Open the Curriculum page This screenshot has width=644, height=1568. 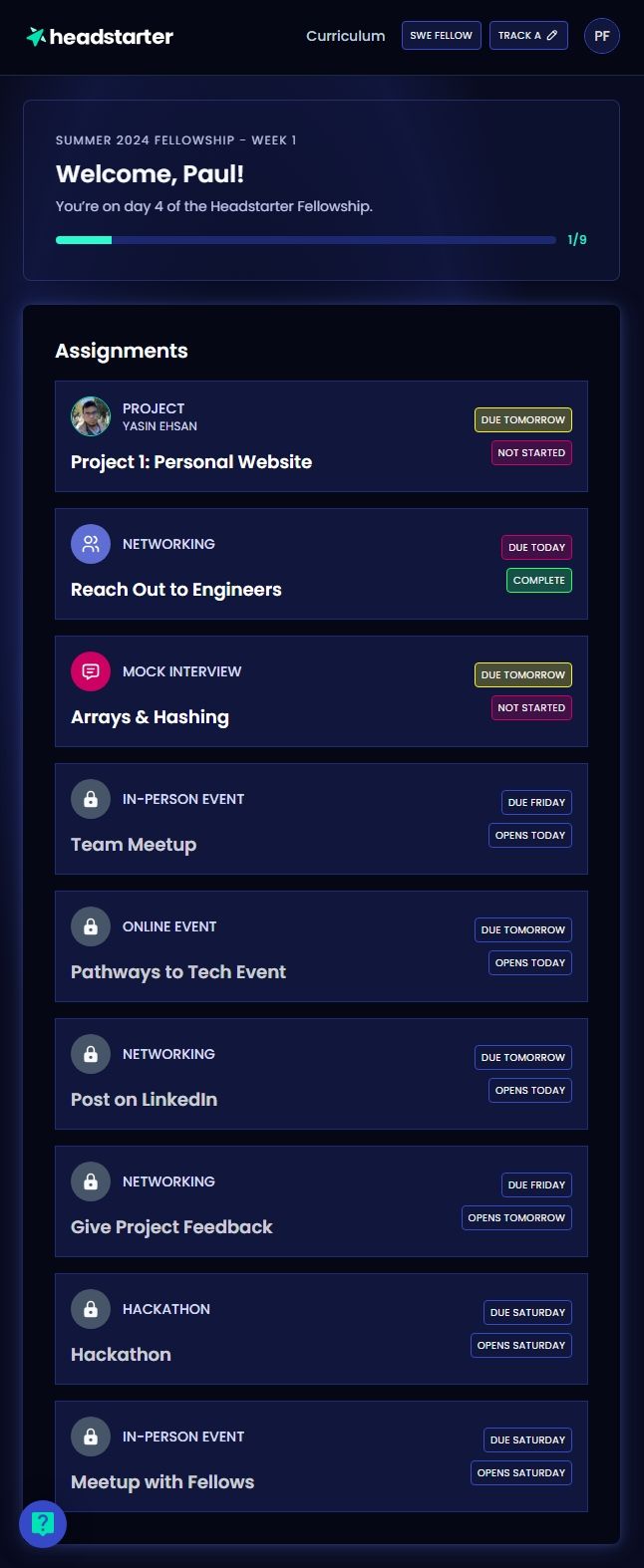pos(346,36)
